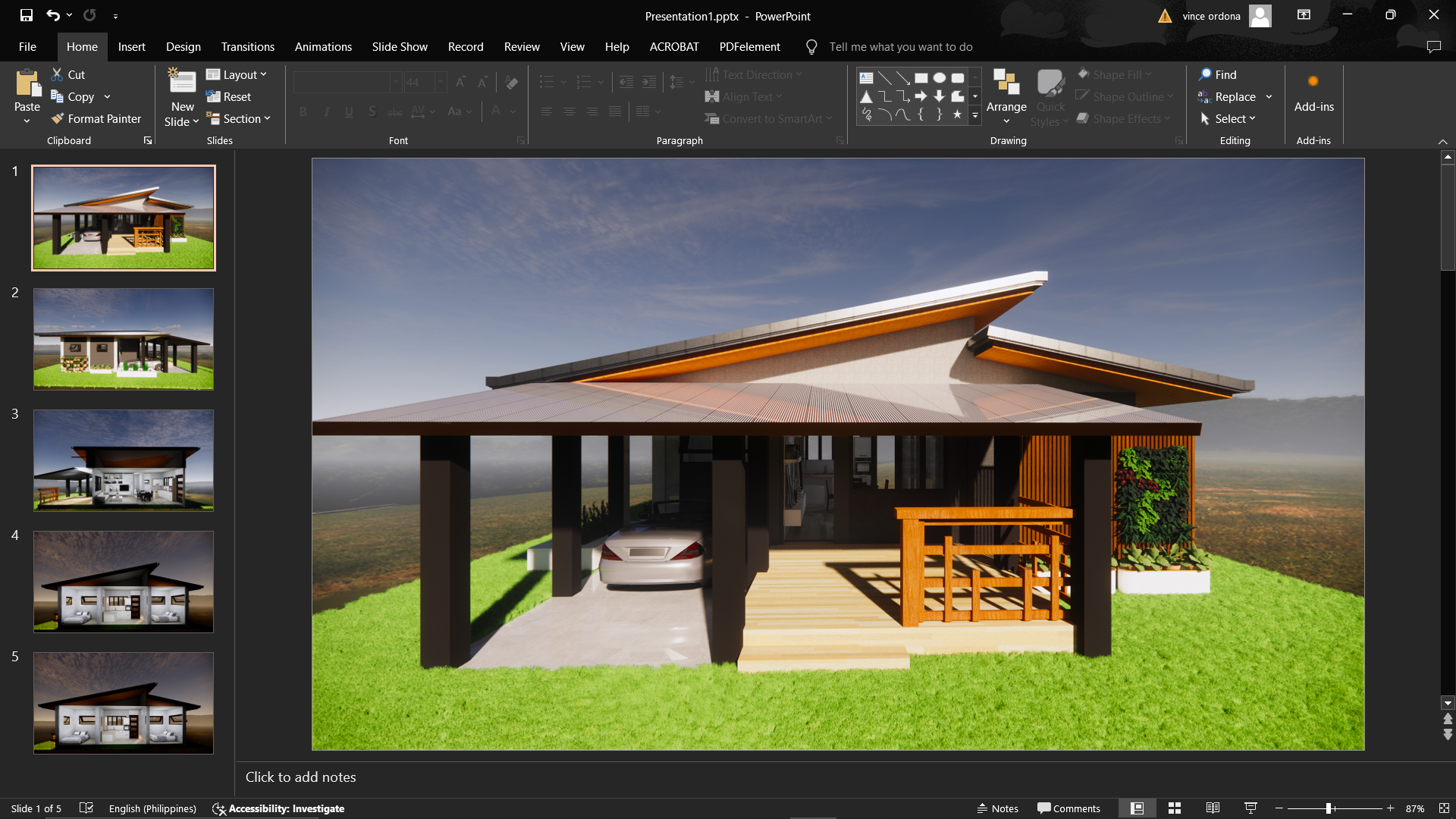Insert a Rectangle shape from Drawing gallery
The image size is (1456, 819).
point(921,77)
